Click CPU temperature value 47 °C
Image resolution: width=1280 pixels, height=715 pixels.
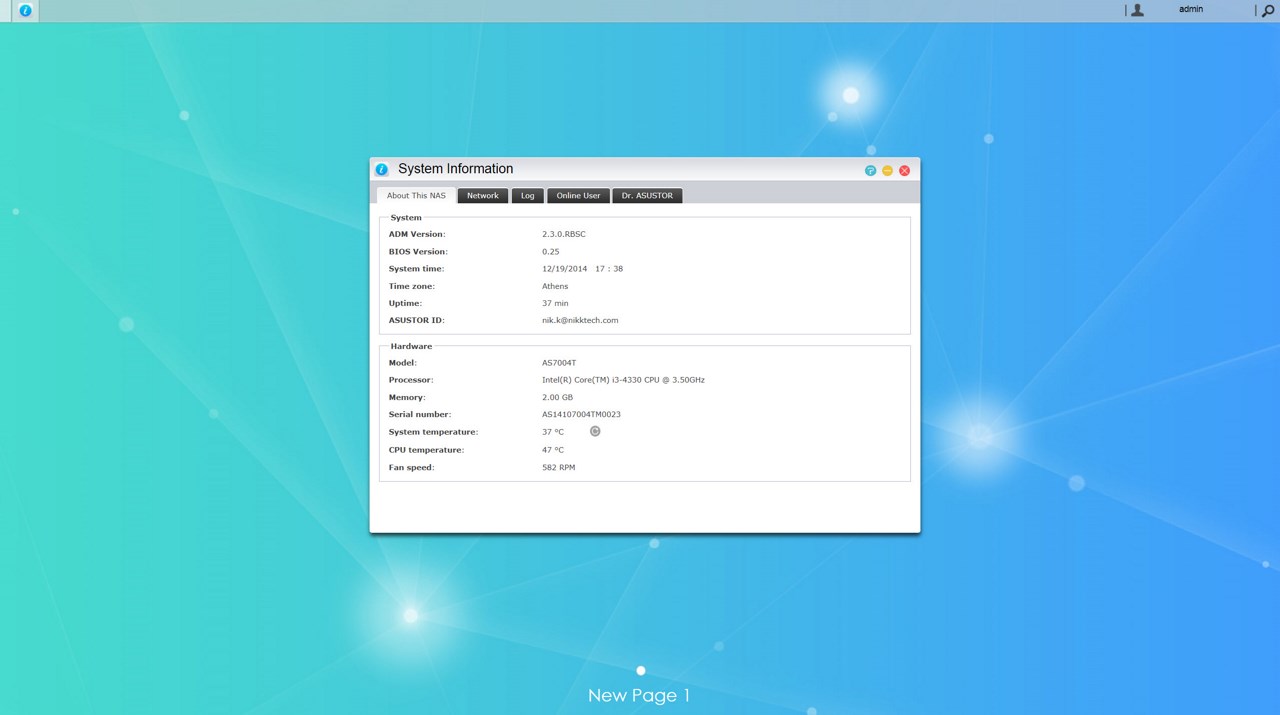coord(553,450)
